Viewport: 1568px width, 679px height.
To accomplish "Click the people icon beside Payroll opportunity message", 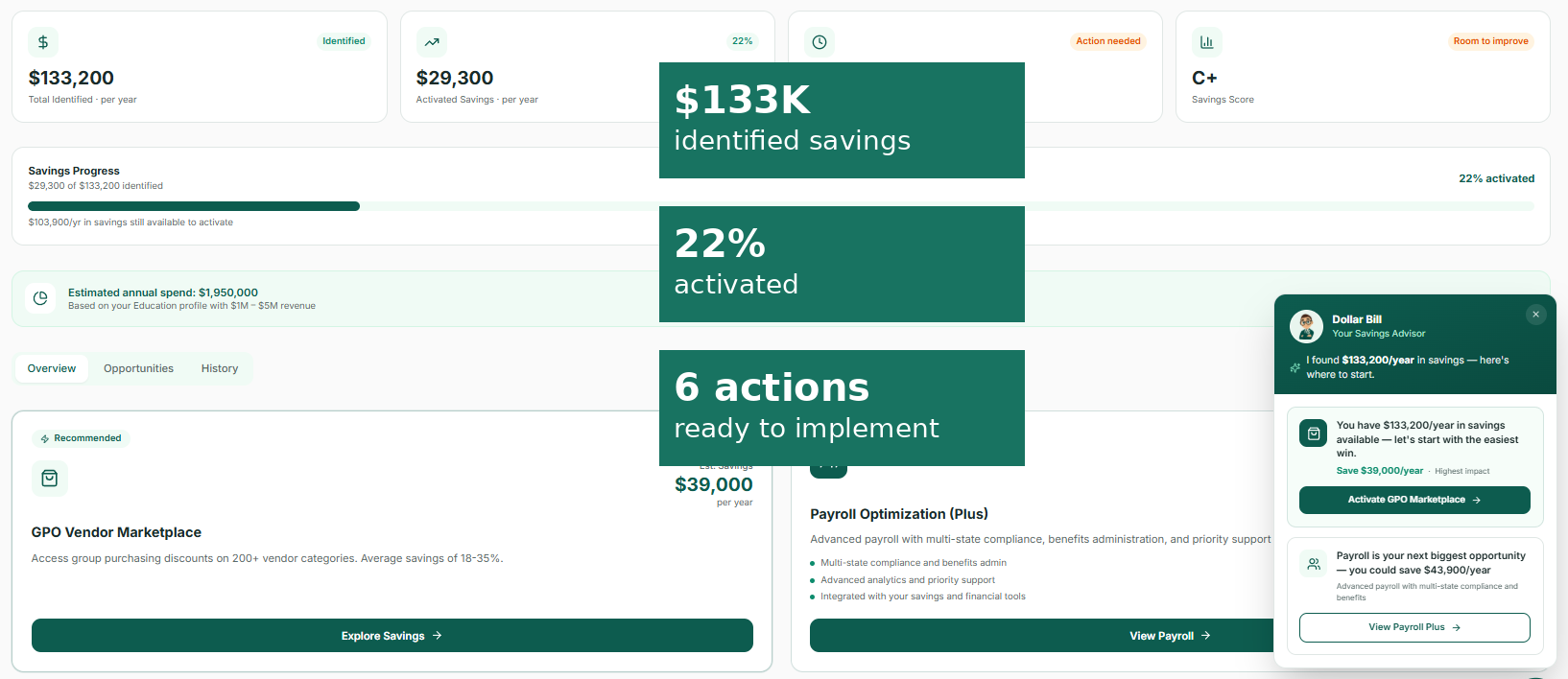I will (x=1314, y=564).
